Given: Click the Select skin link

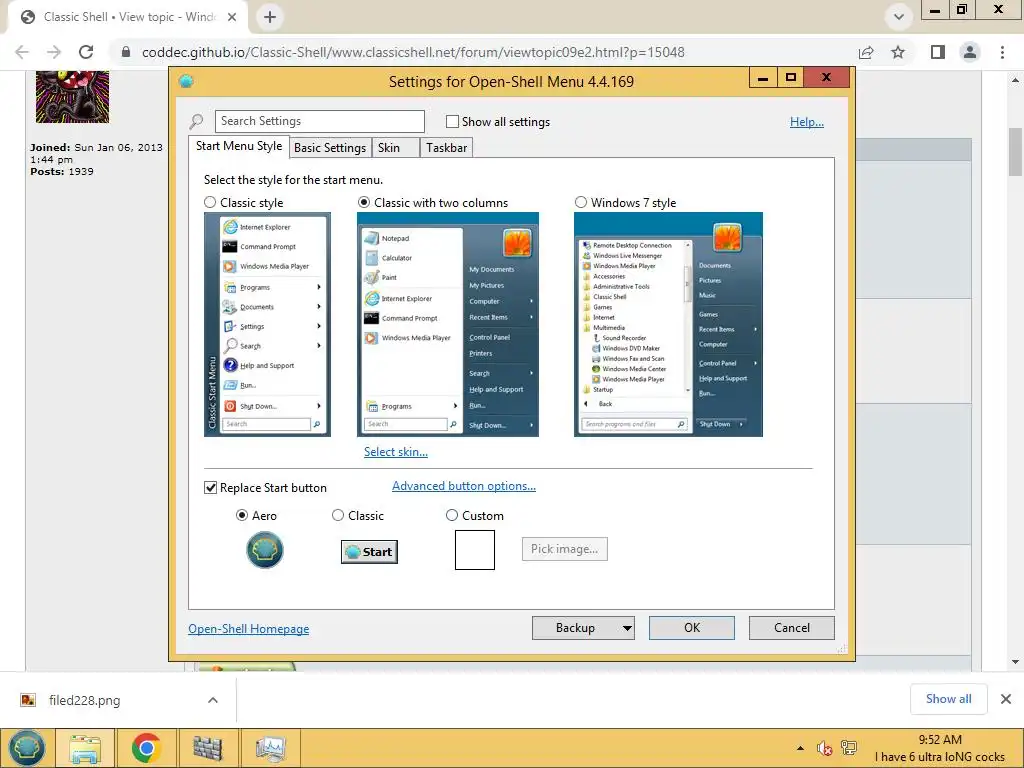Looking at the screenshot, I should [396, 452].
